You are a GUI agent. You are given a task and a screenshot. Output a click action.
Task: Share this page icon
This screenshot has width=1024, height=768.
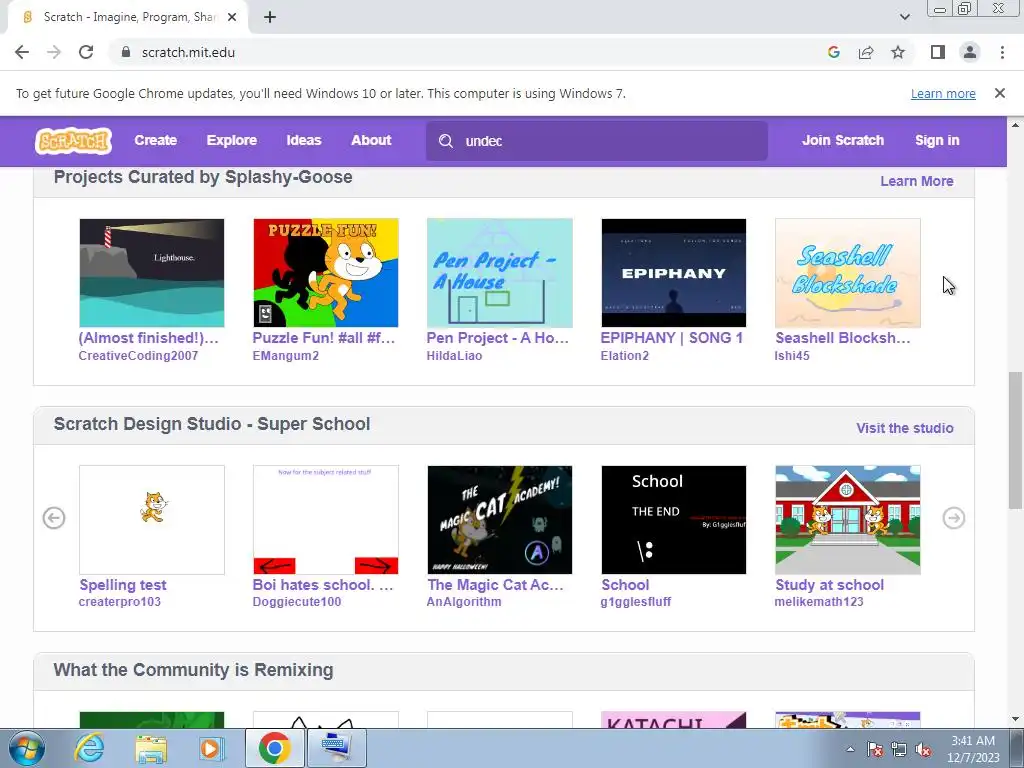866,52
